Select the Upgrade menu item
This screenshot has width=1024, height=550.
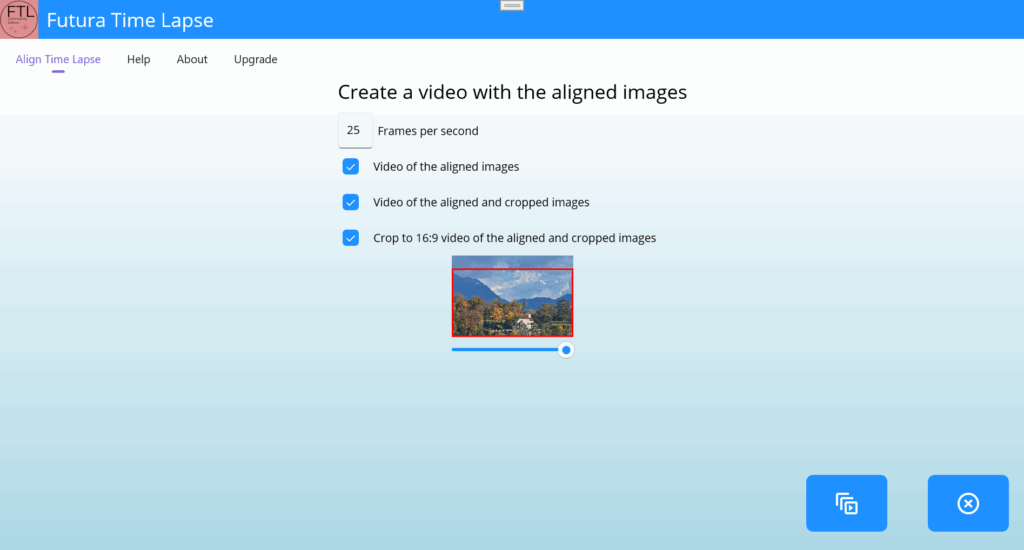255,60
